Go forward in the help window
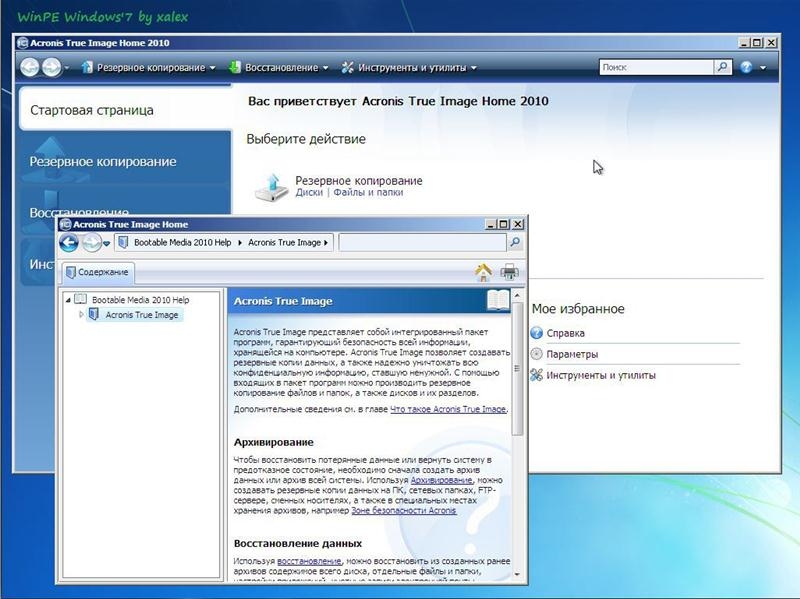The image size is (800, 599). (91, 243)
